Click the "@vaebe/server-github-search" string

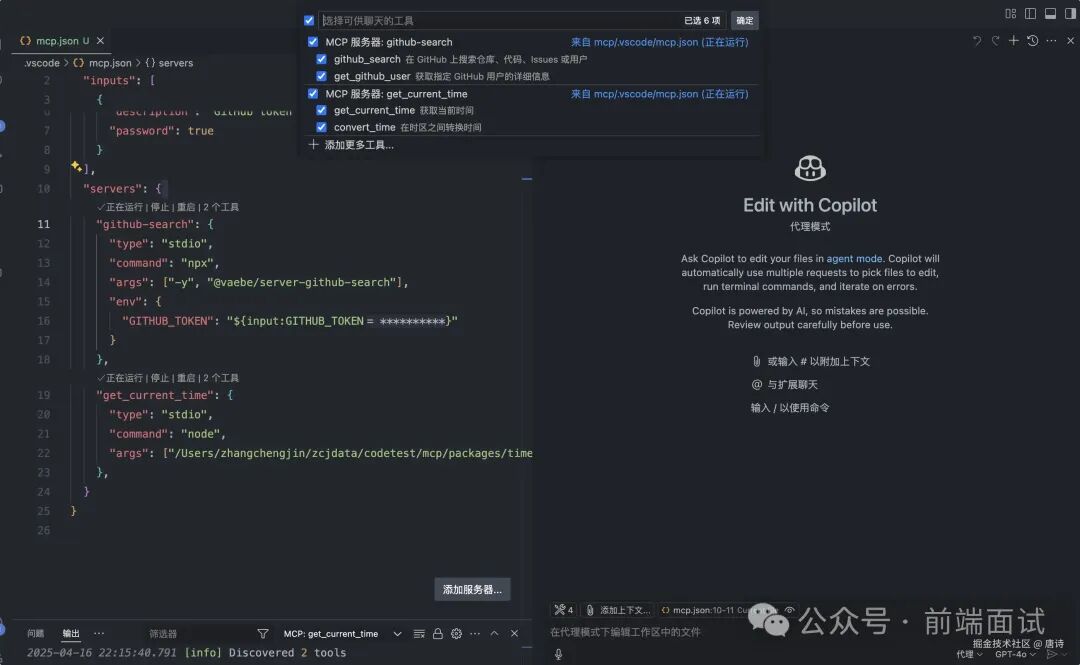pyautogui.click(x=304, y=282)
